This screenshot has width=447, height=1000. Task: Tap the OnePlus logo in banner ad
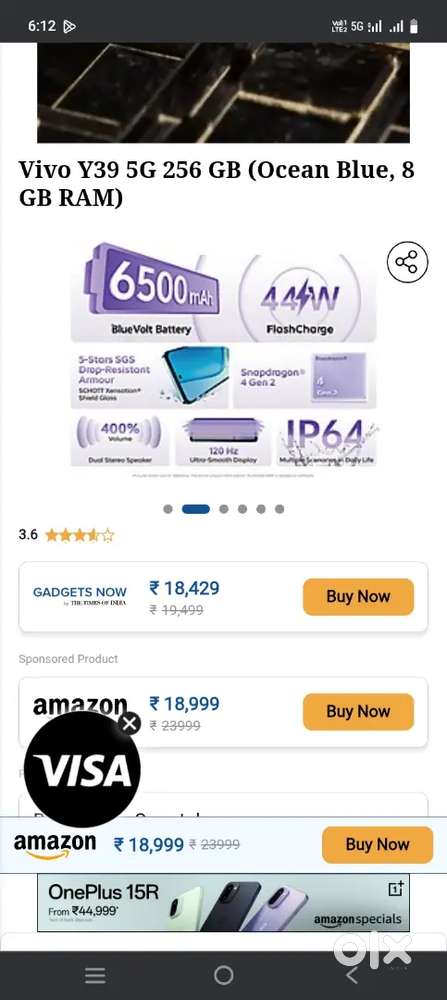pyautogui.click(x=395, y=889)
